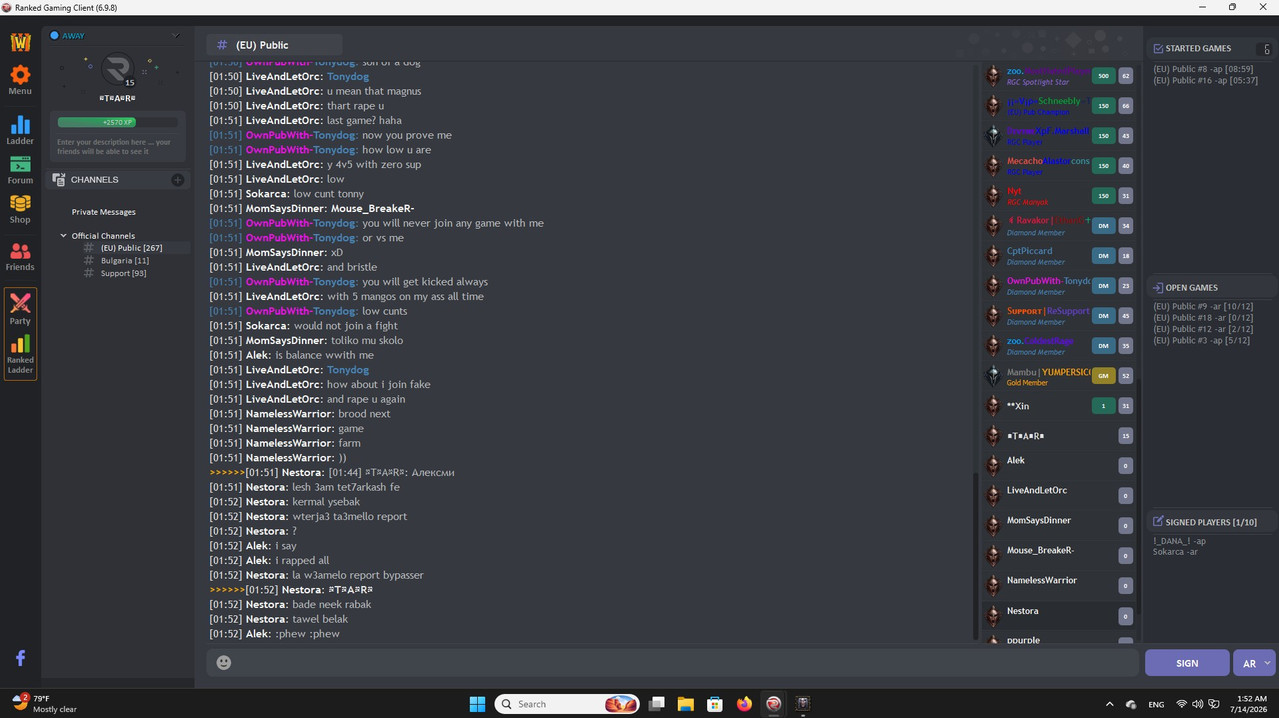Viewport: 1279px width, 718px height.
Task: Click signed player Sokarca -ar
Action: [1174, 552]
